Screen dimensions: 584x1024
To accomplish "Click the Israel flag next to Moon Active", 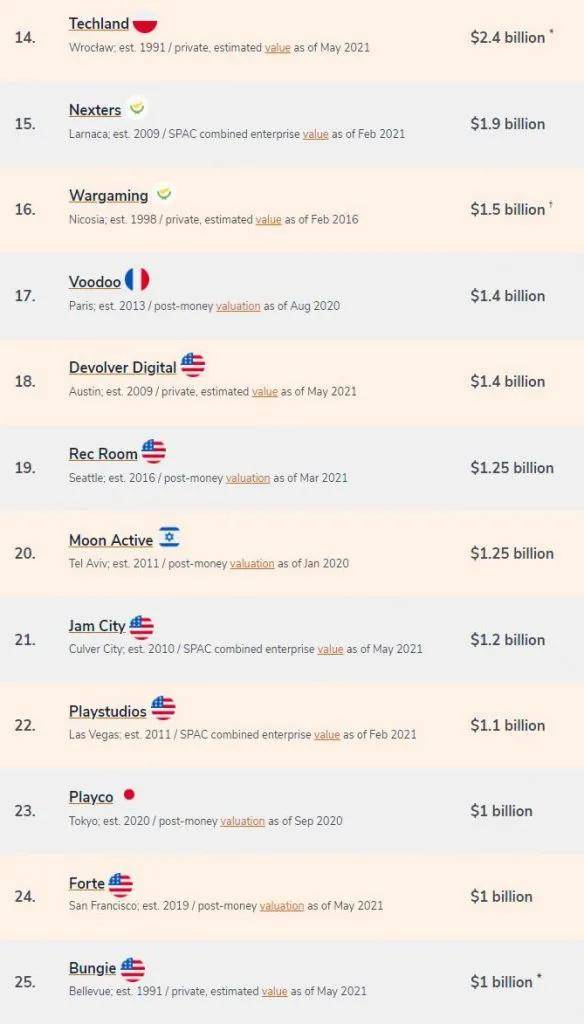I will (169, 537).
